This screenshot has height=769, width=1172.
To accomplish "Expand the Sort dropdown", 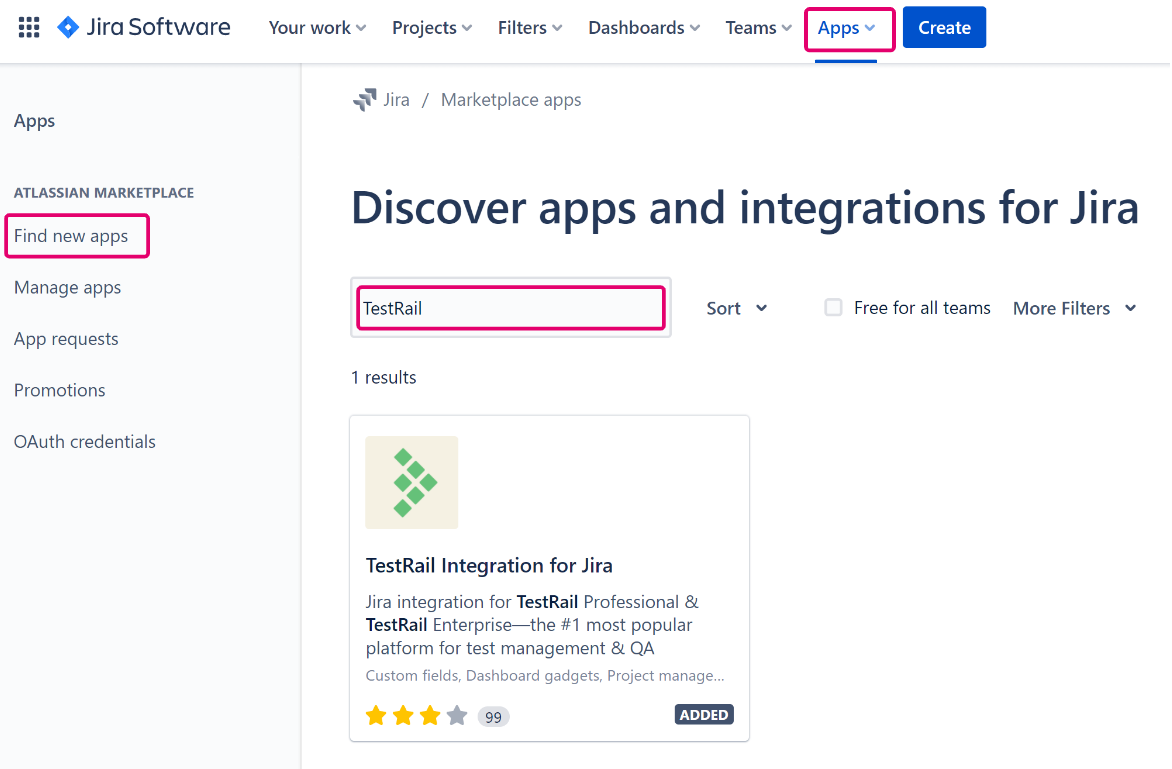I will coord(737,308).
